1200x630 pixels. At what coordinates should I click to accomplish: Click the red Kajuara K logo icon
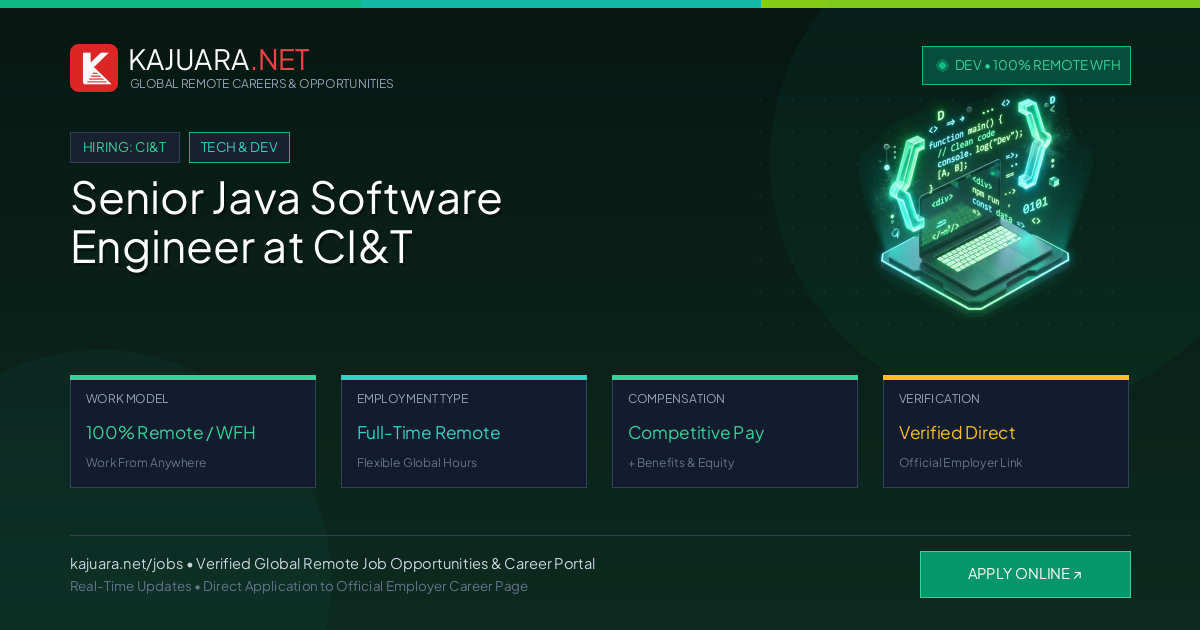(94, 68)
